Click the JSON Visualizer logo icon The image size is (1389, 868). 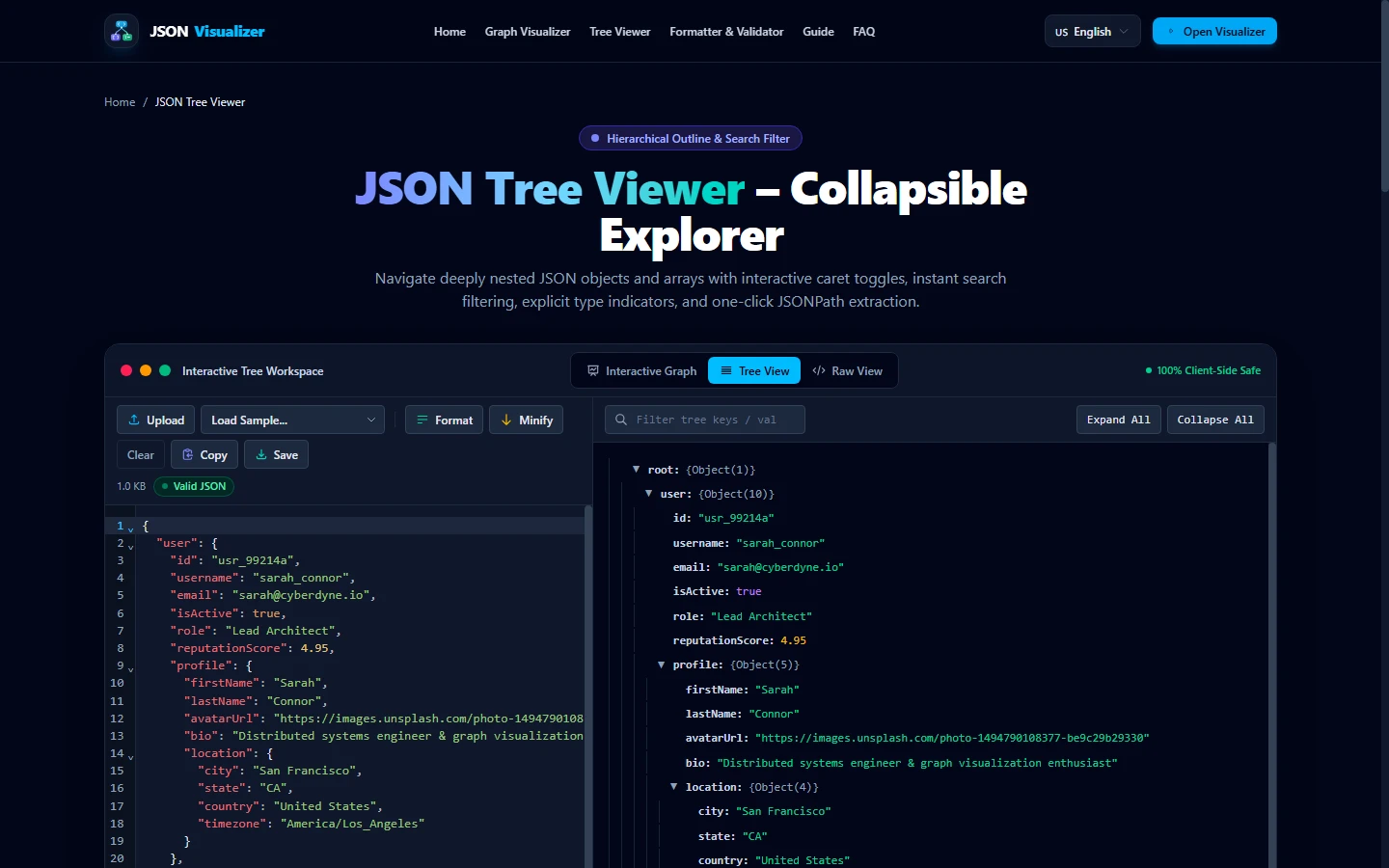pyautogui.click(x=122, y=32)
